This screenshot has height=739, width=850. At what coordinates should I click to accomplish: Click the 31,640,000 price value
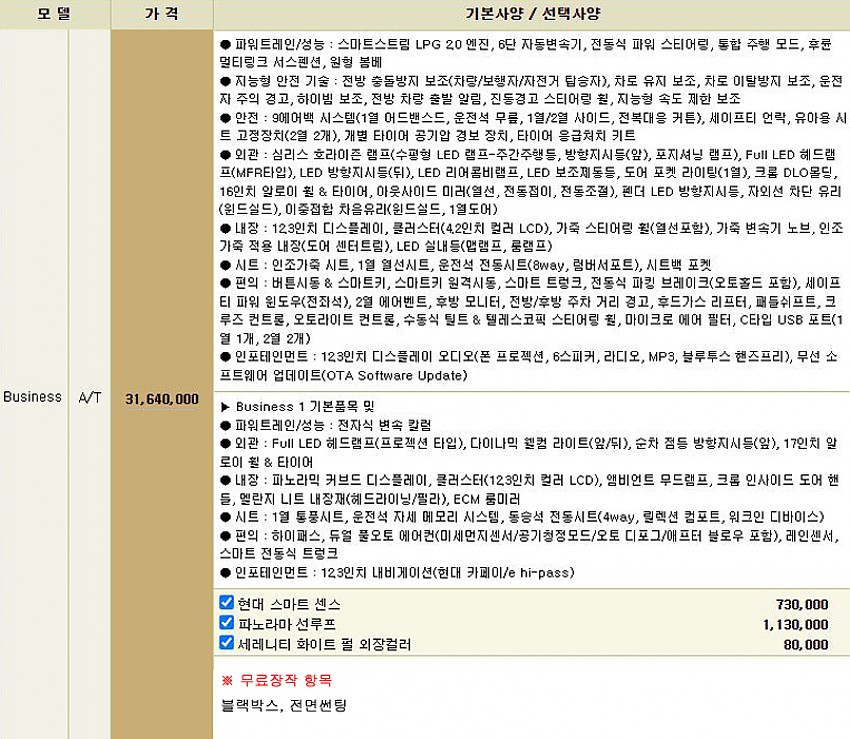tap(162, 398)
